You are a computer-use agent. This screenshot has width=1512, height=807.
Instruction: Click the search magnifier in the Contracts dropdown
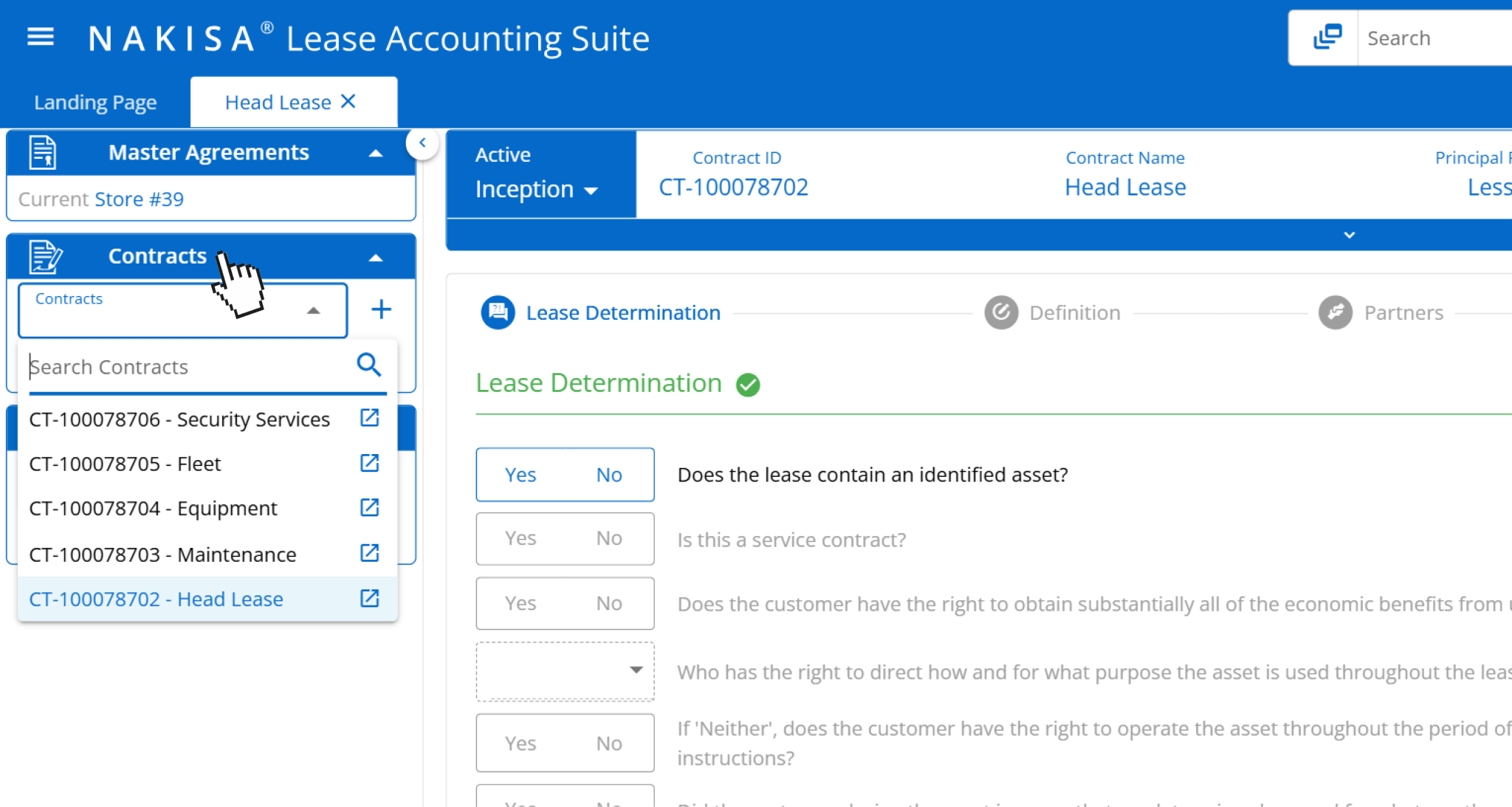click(x=368, y=365)
